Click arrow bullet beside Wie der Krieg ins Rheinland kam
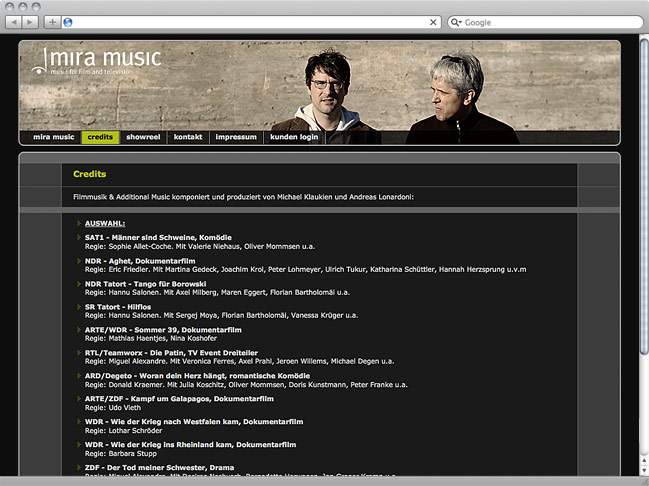Image resolution: width=649 pixels, height=486 pixels. click(78, 445)
